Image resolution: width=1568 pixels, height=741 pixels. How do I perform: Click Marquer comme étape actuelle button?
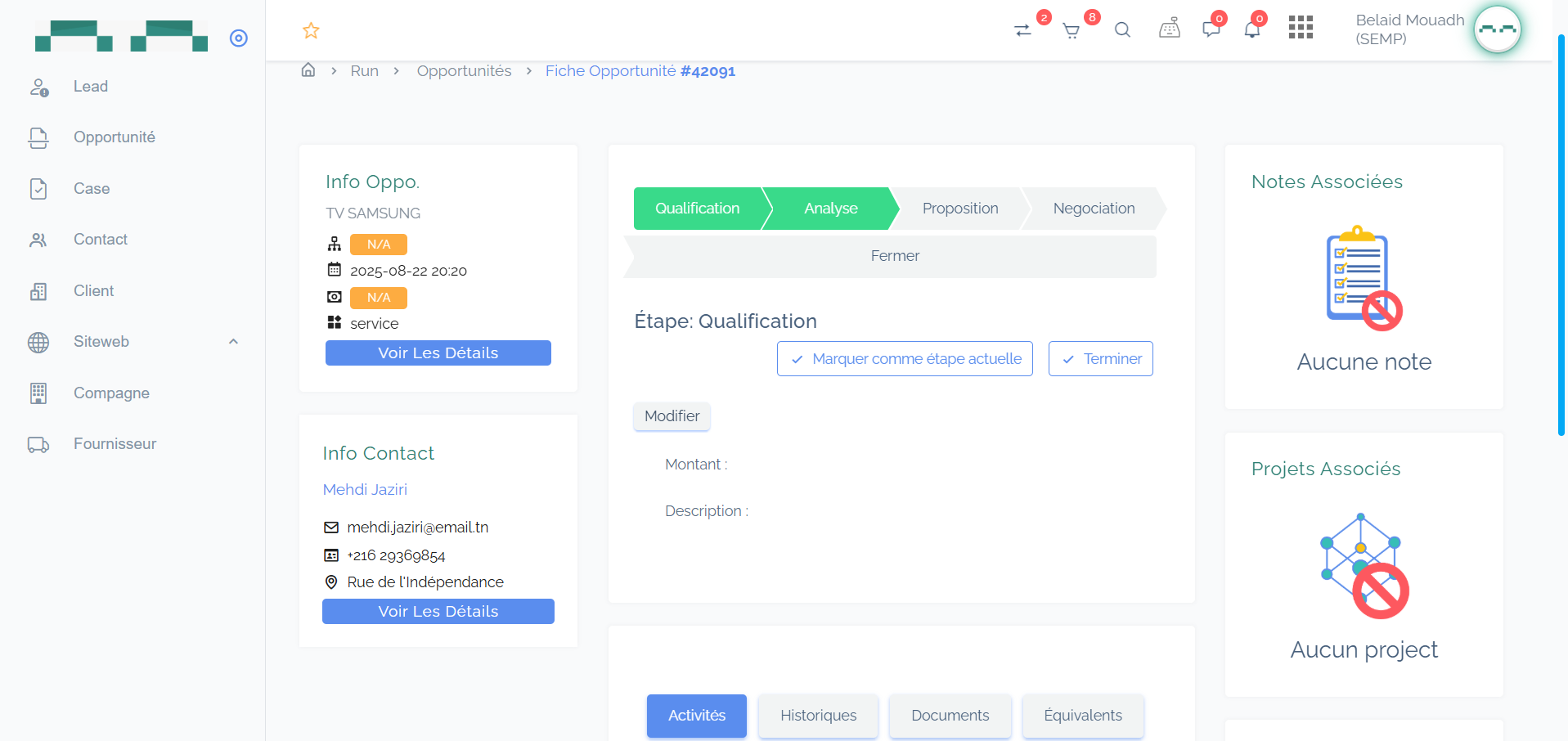[905, 359]
